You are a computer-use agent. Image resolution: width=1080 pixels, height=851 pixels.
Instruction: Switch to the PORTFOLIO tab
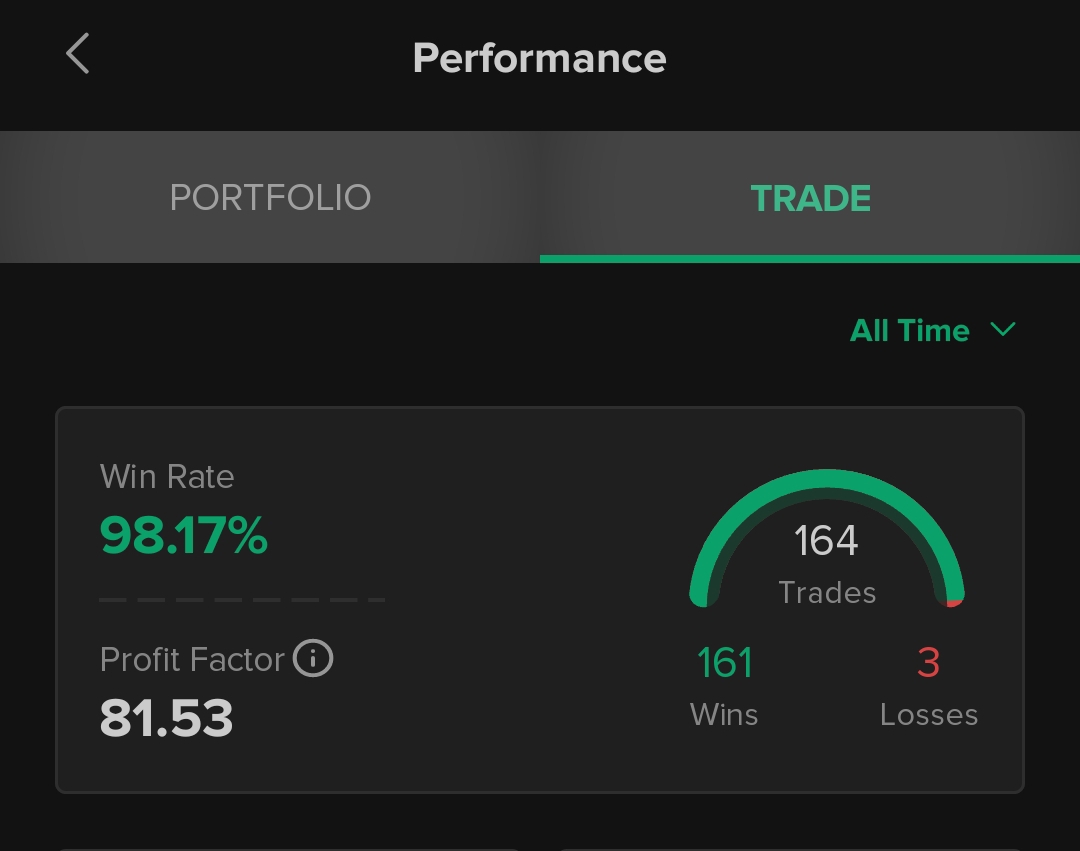pos(270,198)
